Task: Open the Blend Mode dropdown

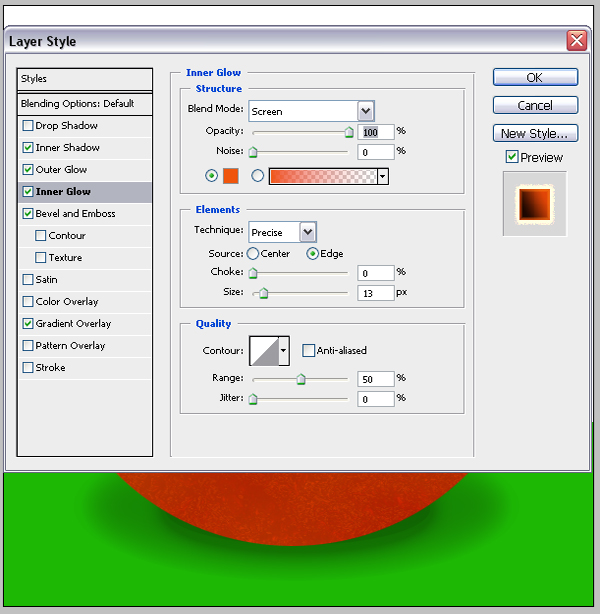Action: [311, 111]
